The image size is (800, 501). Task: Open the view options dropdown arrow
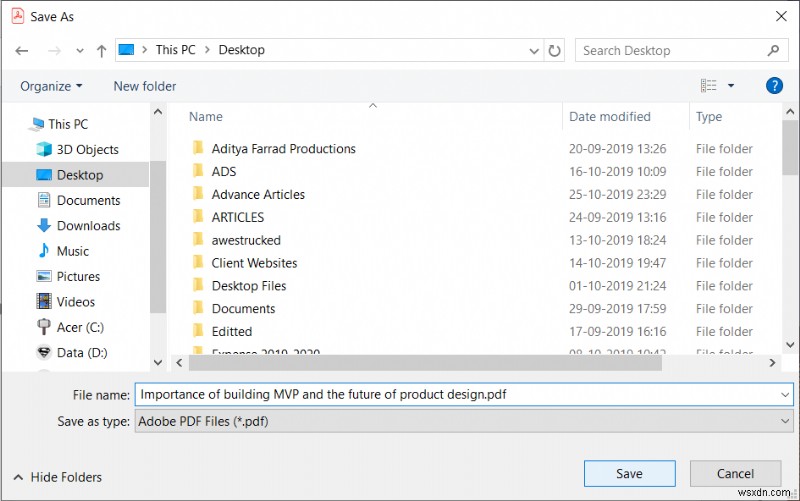click(731, 86)
